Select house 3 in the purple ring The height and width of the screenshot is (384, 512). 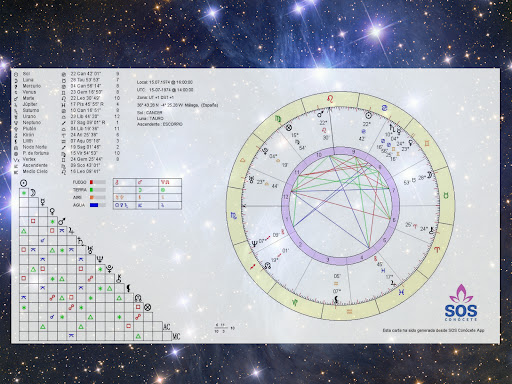(328, 260)
